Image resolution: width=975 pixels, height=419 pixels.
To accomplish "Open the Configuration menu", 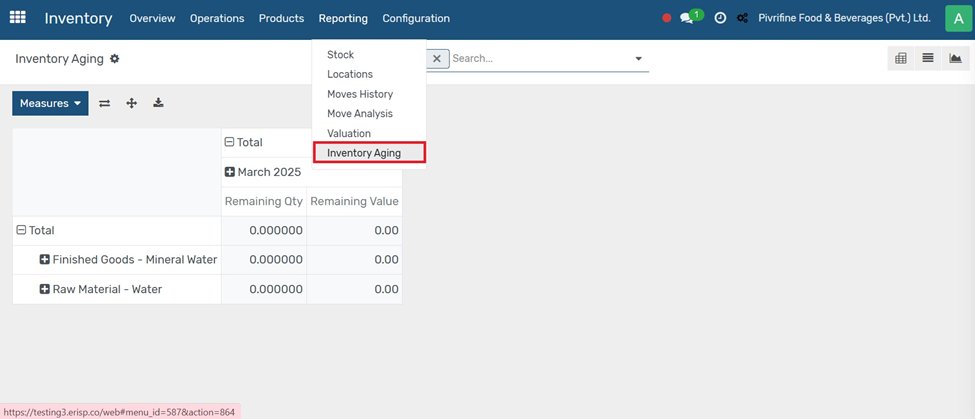I will pyautogui.click(x=416, y=19).
